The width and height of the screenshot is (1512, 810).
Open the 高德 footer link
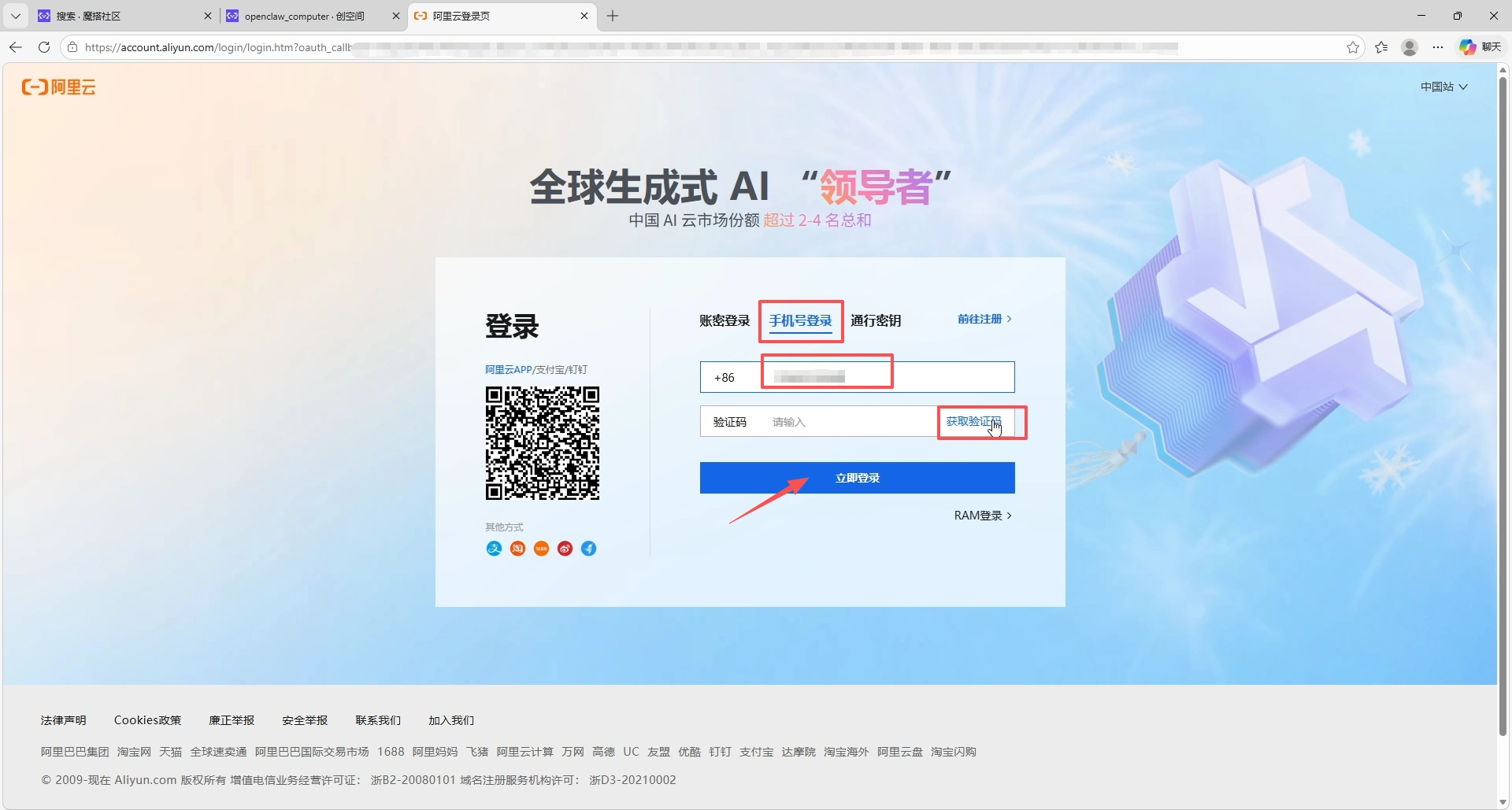pyautogui.click(x=603, y=752)
